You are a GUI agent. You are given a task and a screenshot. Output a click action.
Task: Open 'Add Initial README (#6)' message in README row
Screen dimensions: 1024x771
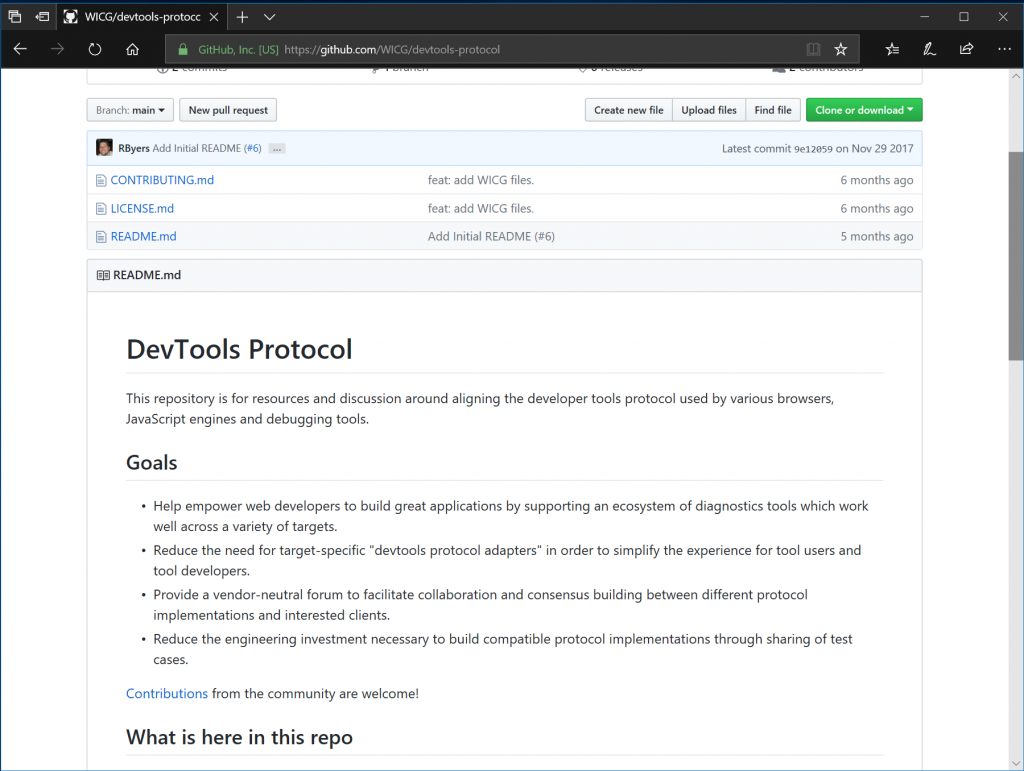[x=491, y=236]
